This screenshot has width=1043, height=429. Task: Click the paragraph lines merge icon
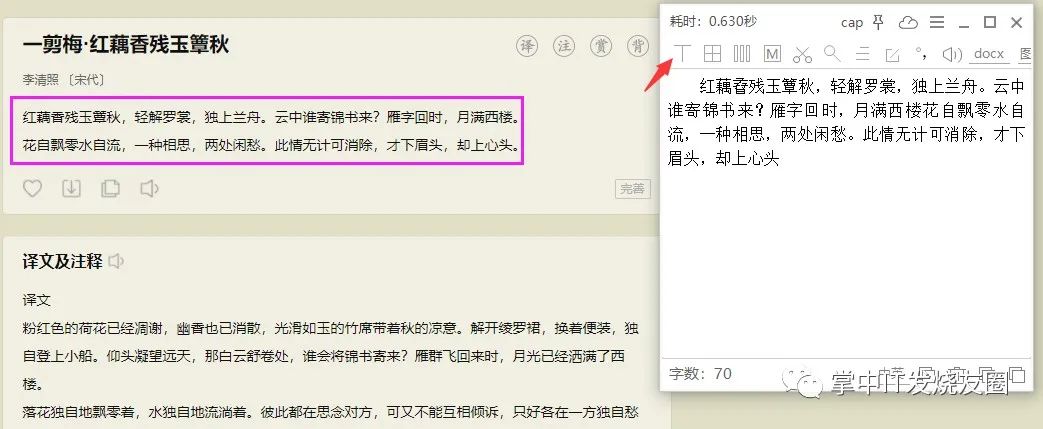[x=863, y=54]
